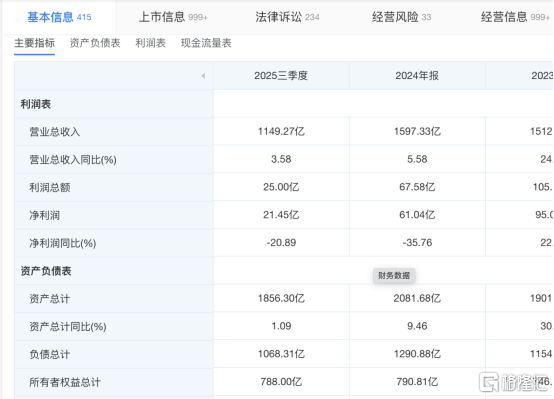
Task: Click the 资产负债表 section heading in table
Action: [46, 271]
